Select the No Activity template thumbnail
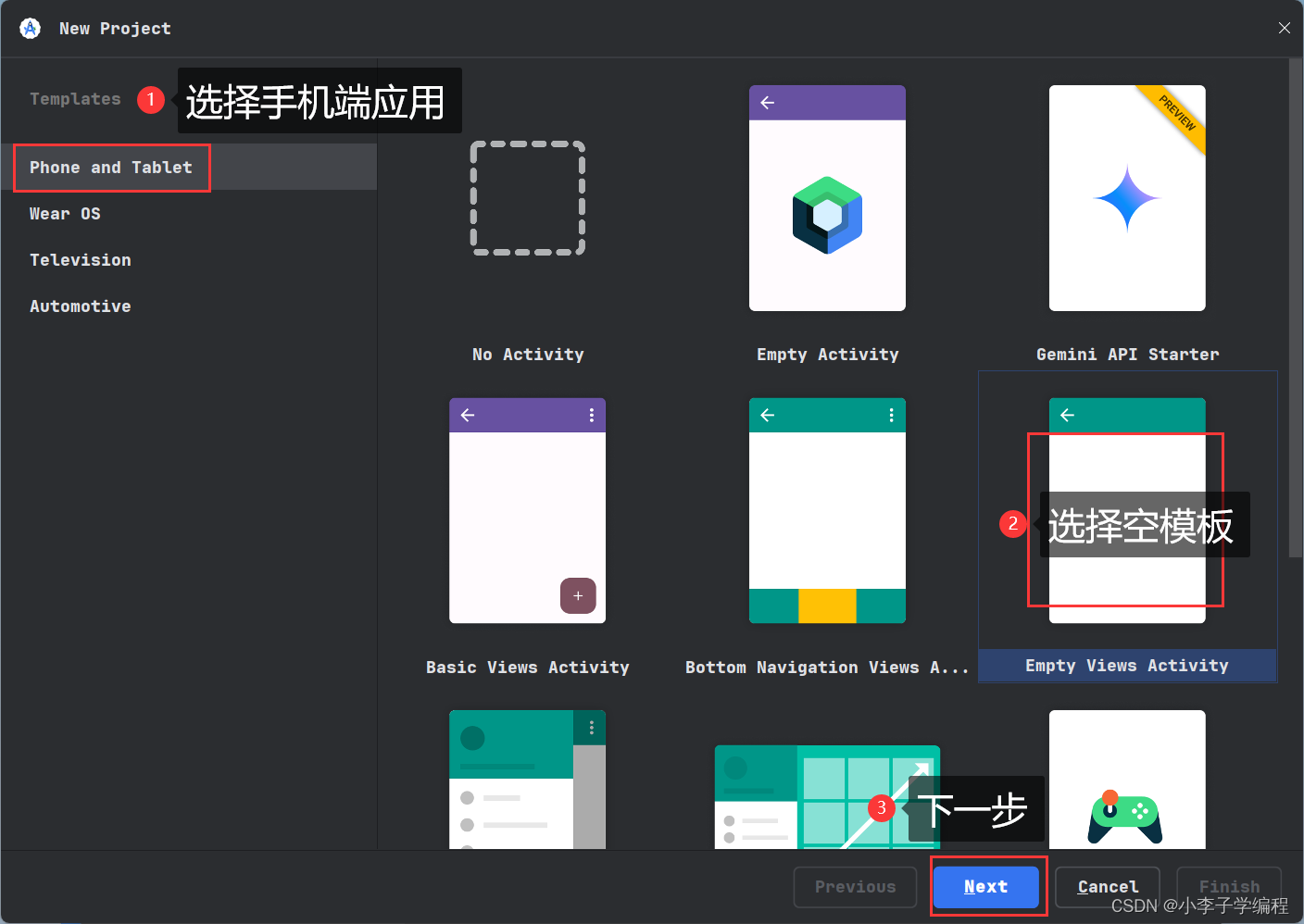Viewport: 1304px width, 924px height. pos(527,197)
